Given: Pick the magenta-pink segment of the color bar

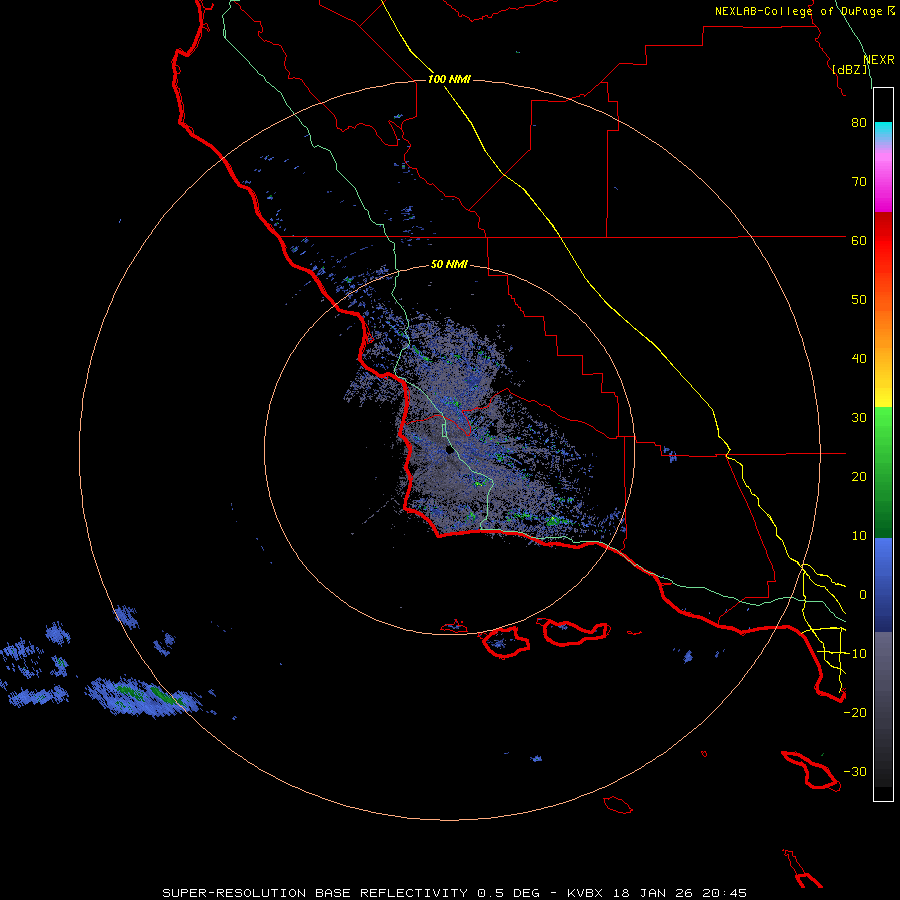Looking at the screenshot, I should [883, 181].
